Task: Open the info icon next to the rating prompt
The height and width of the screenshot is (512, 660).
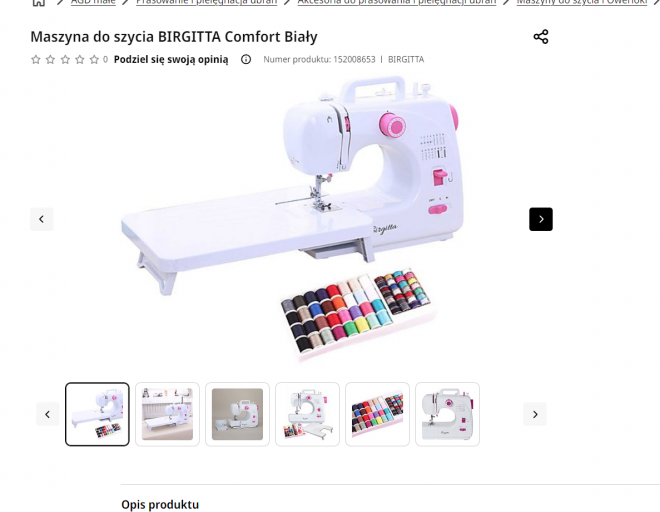Action: (x=246, y=59)
